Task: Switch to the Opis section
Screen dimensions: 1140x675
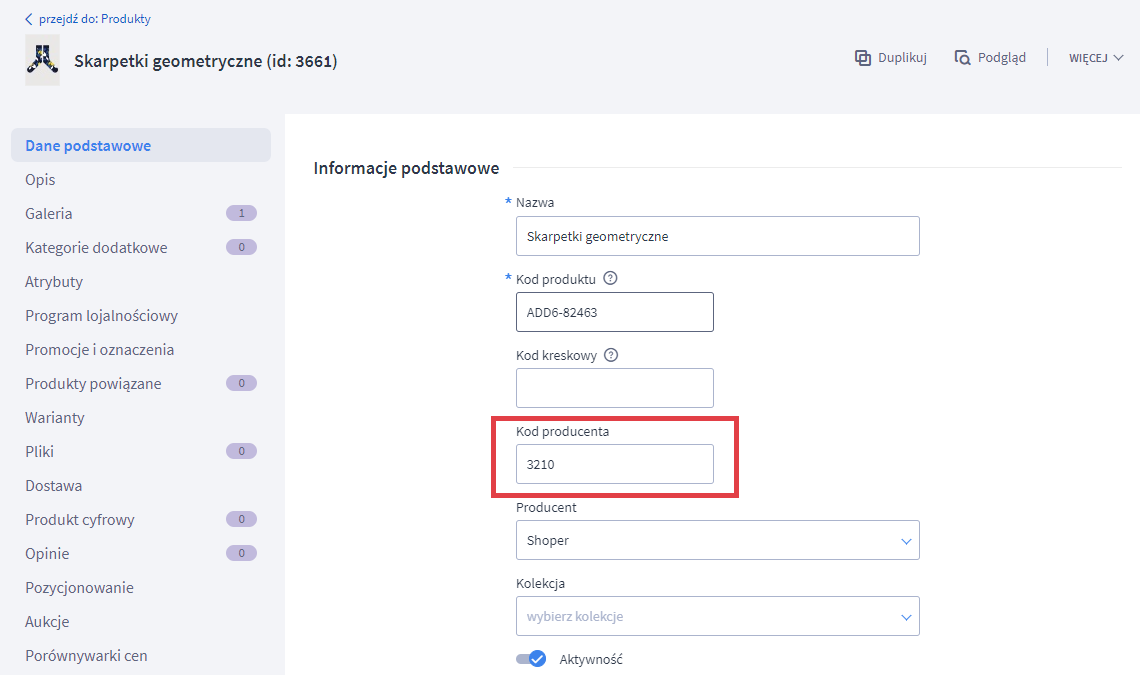Action: coord(40,180)
